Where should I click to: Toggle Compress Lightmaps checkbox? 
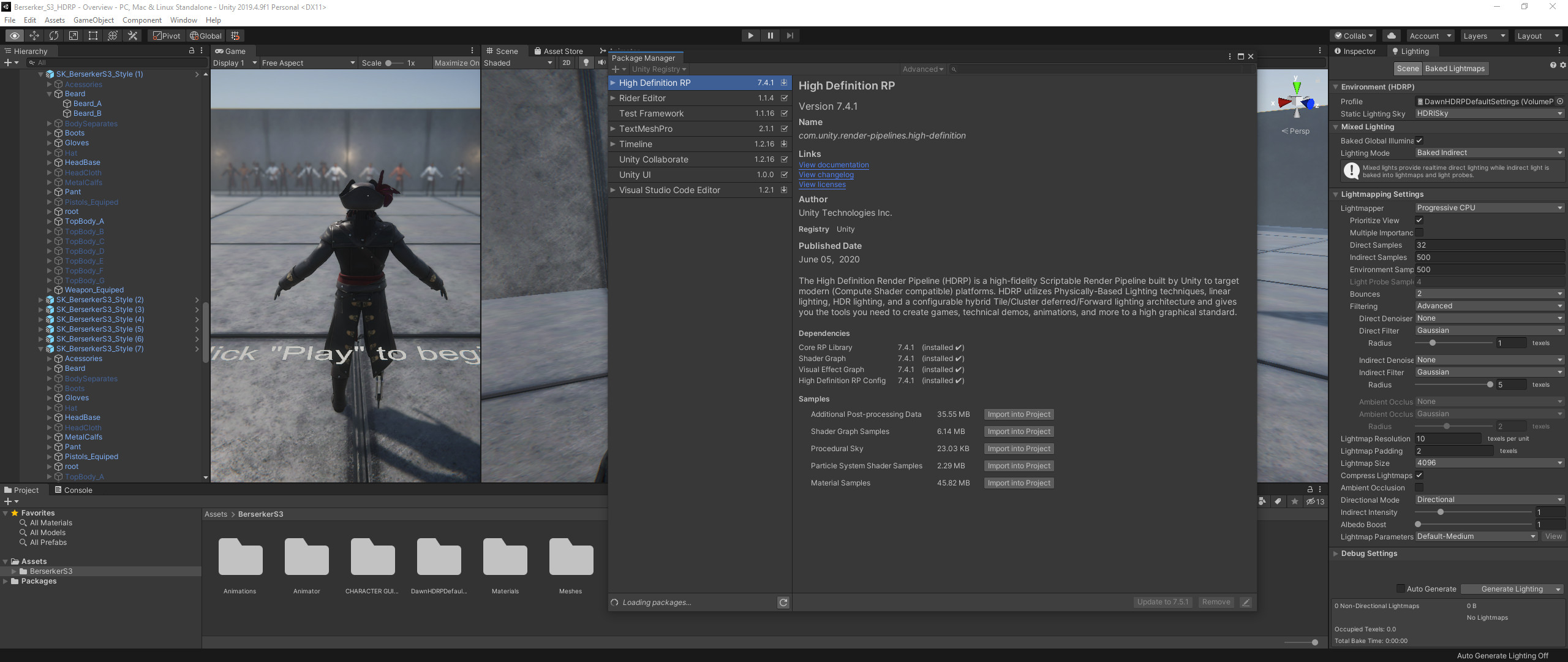coord(1419,475)
